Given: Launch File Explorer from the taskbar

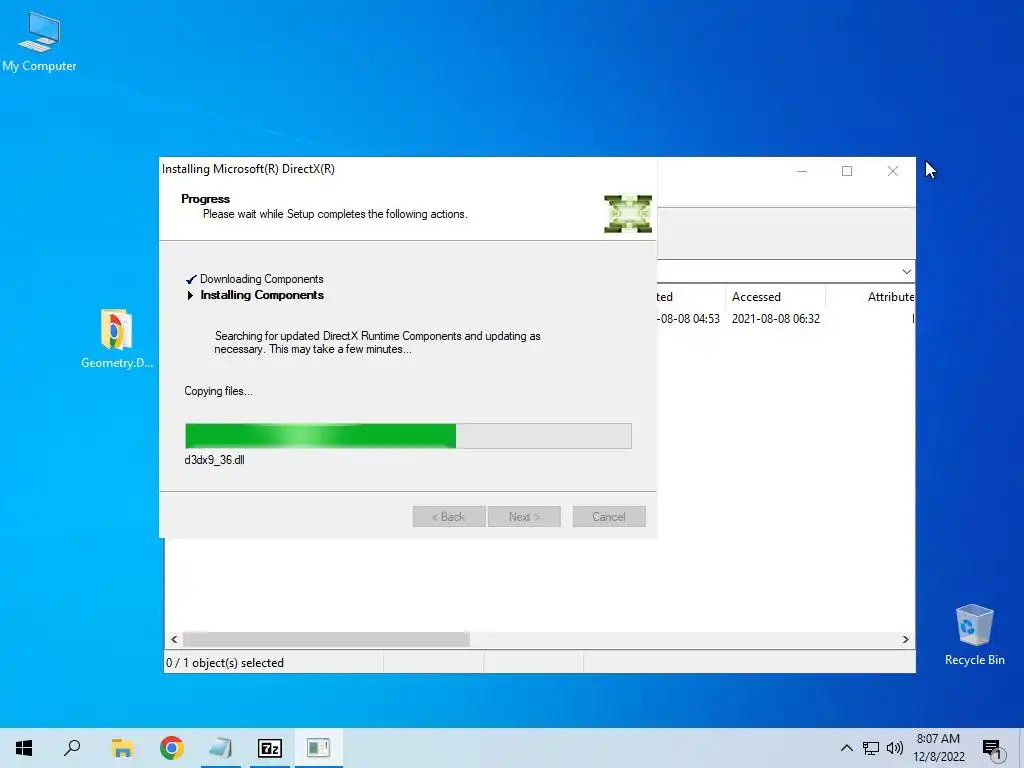Looking at the screenshot, I should (x=122, y=748).
